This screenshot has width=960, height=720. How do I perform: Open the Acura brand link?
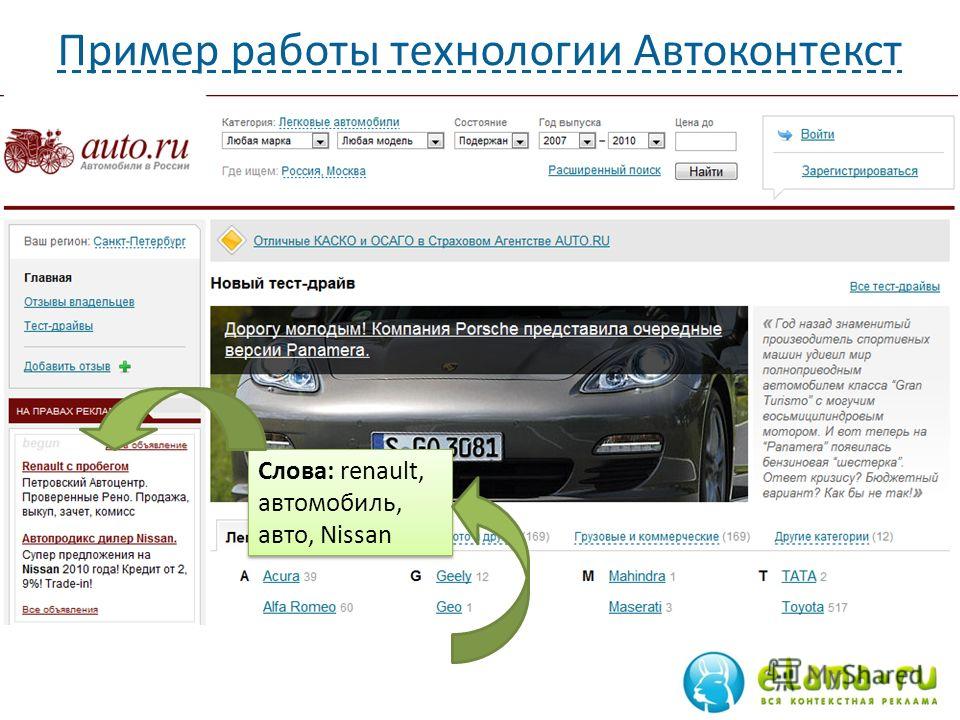281,576
